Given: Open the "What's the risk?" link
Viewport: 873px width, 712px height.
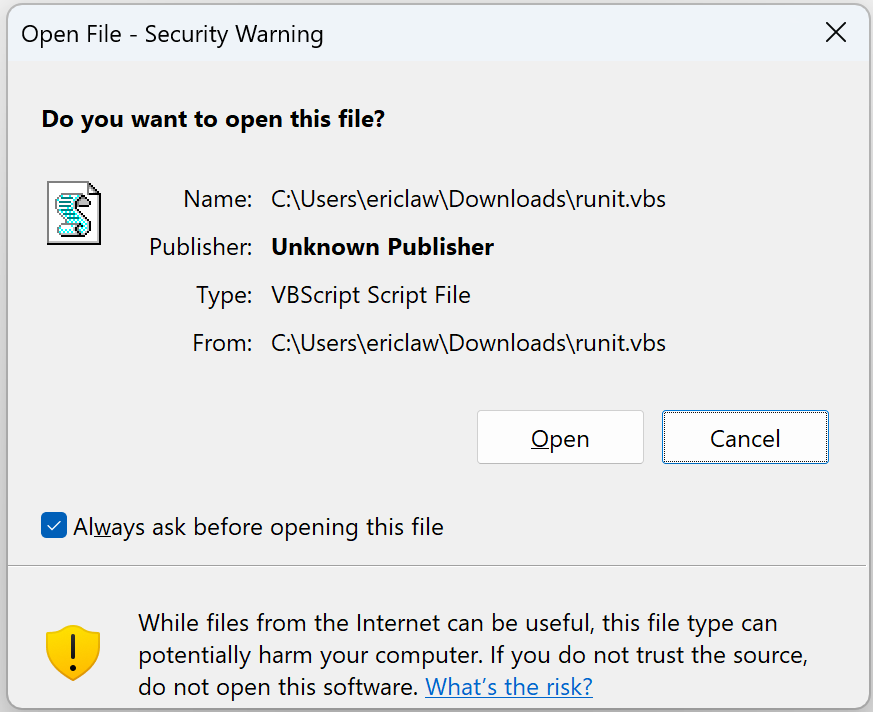Looking at the screenshot, I should [x=509, y=687].
